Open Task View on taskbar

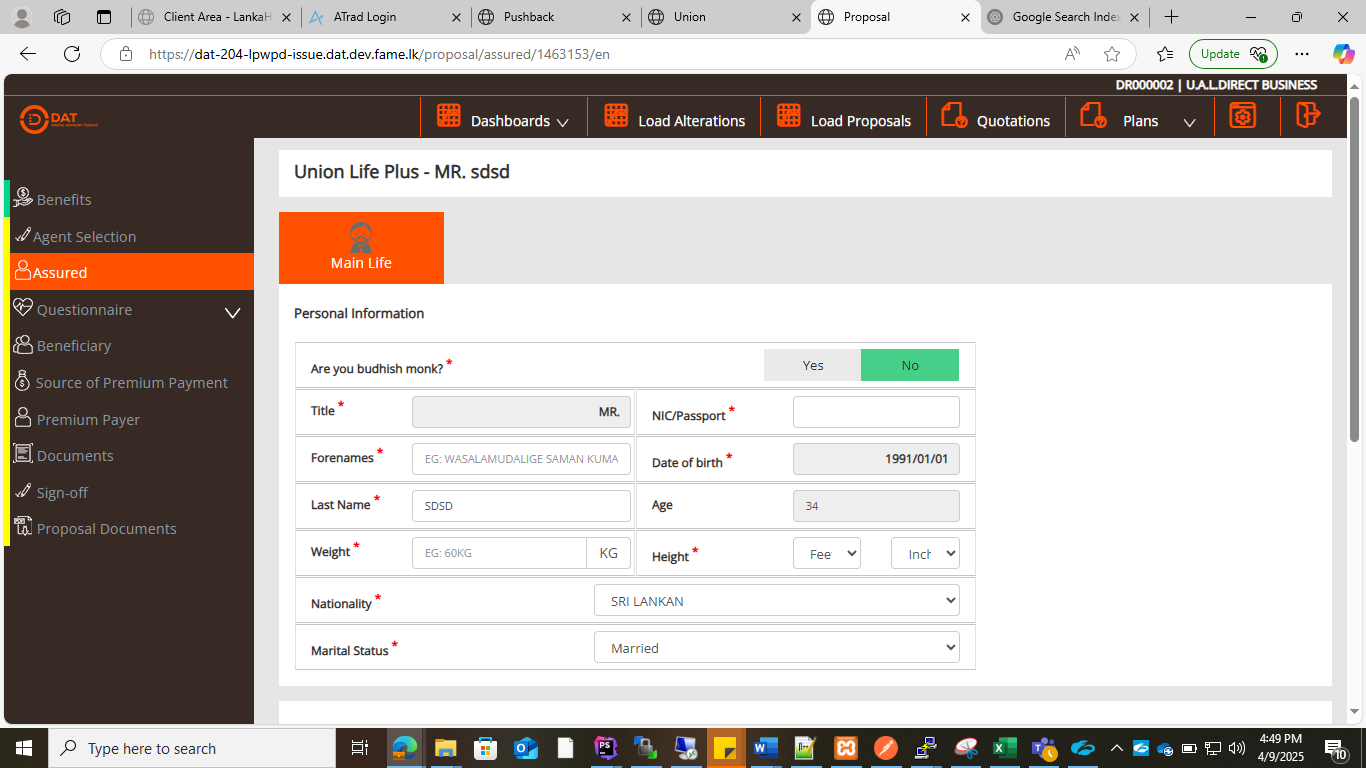[x=360, y=748]
